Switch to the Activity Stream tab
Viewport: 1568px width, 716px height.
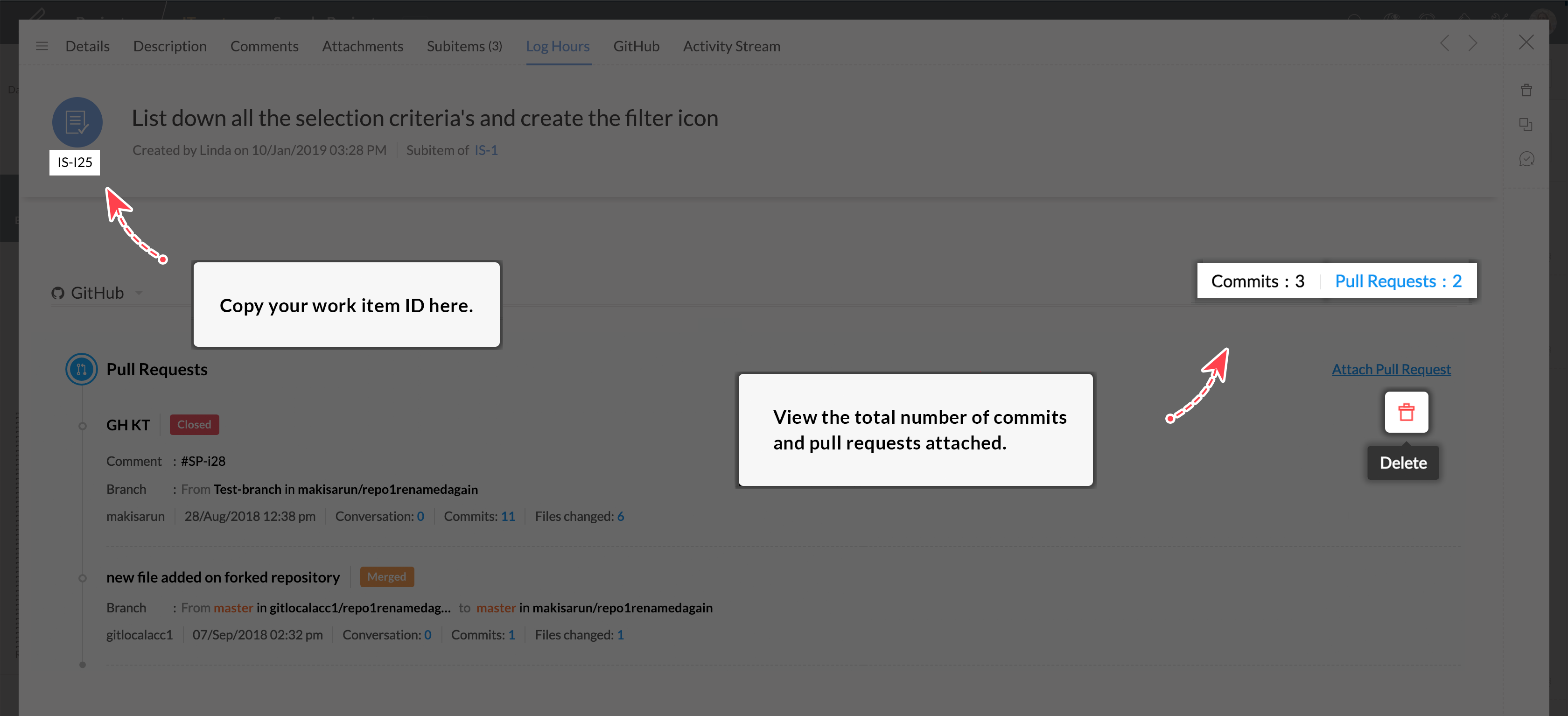(731, 46)
